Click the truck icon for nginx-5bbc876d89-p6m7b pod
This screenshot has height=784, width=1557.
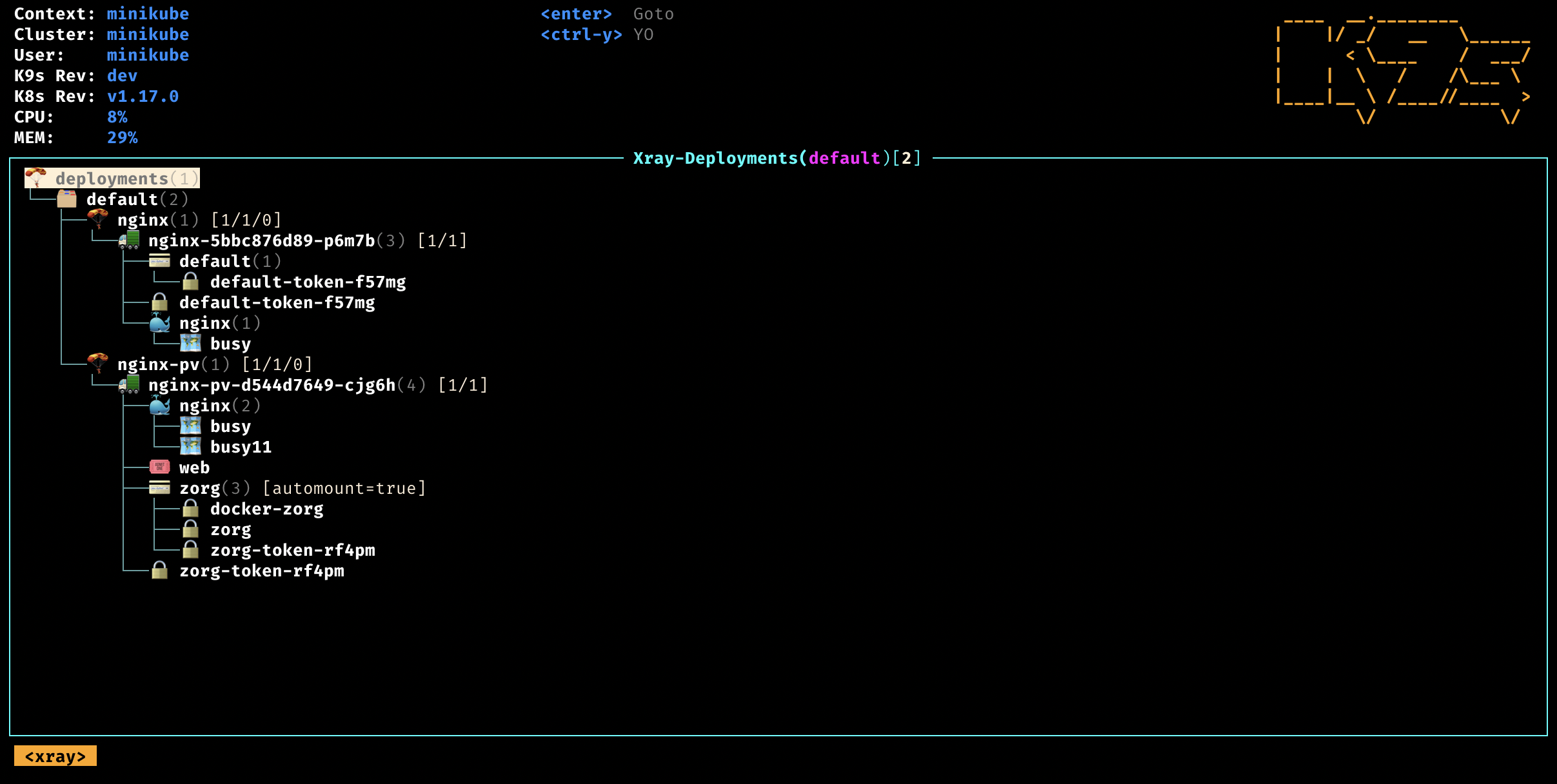[x=129, y=240]
